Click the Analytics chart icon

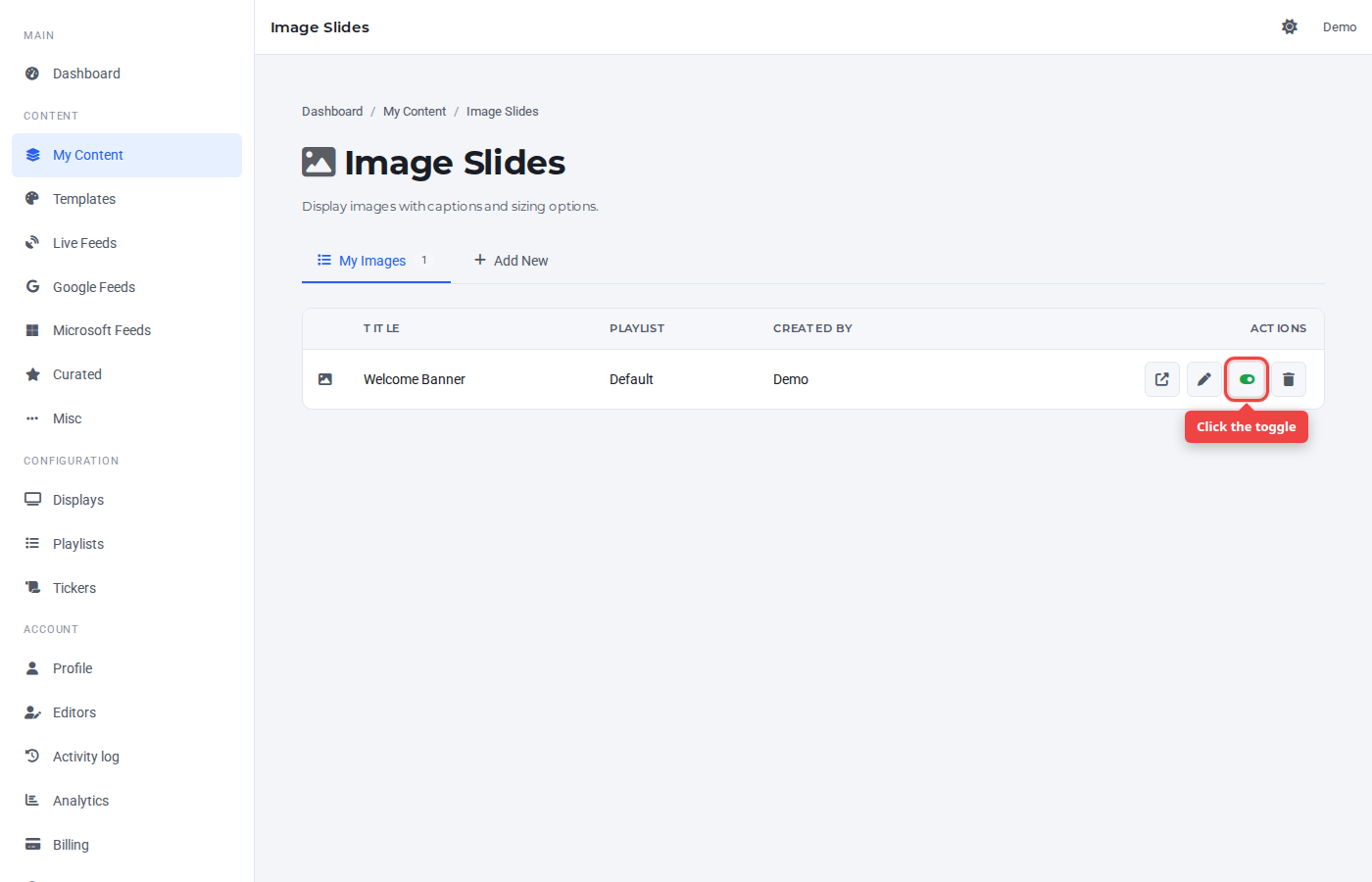pos(32,801)
